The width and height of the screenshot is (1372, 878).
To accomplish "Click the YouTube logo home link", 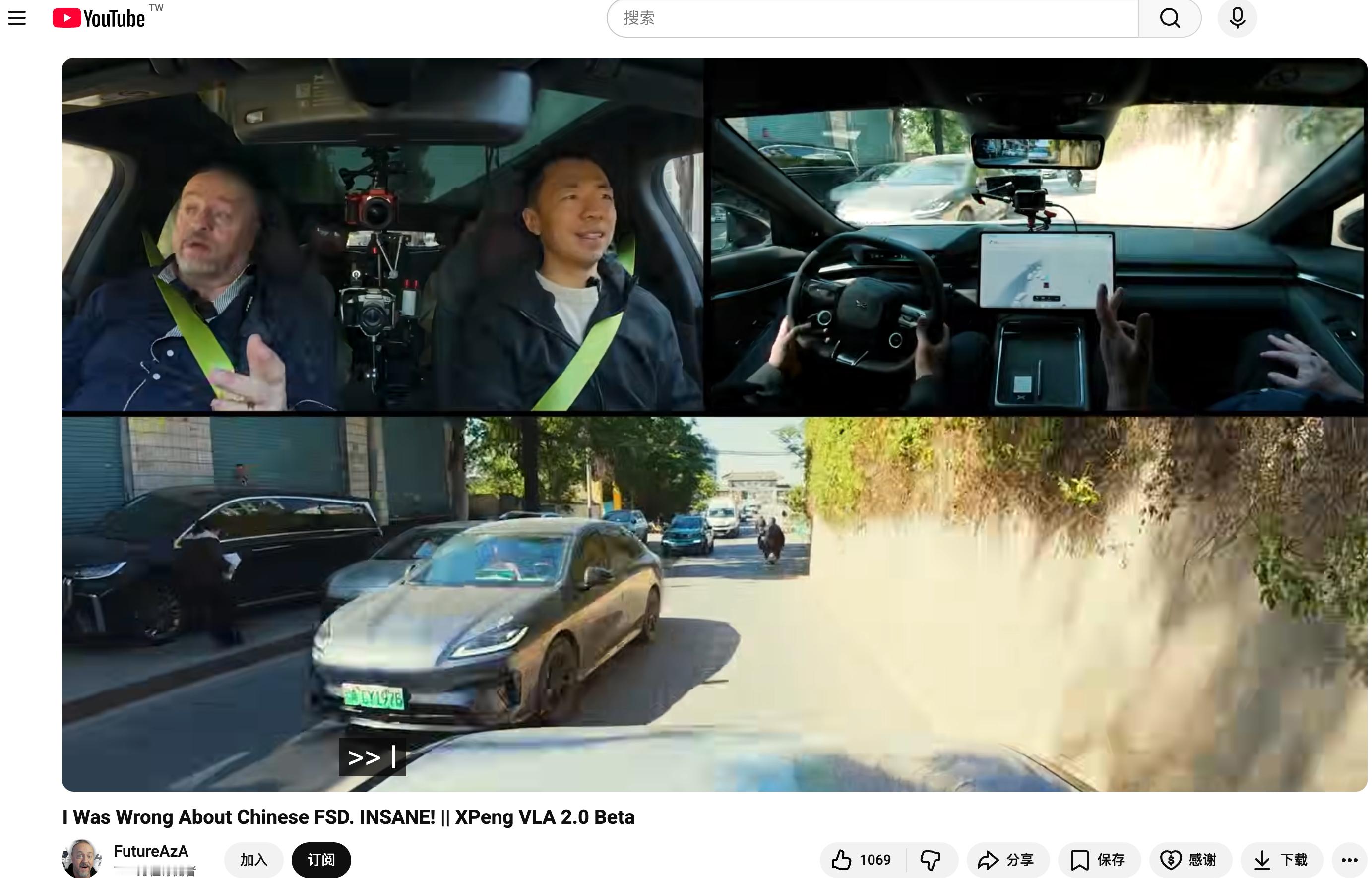I will tap(99, 18).
